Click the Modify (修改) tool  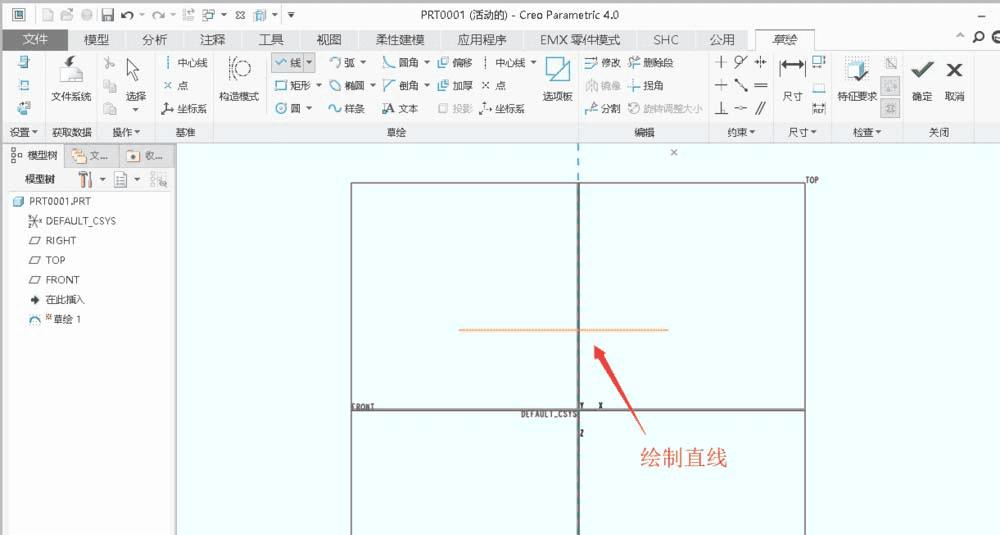(x=603, y=62)
